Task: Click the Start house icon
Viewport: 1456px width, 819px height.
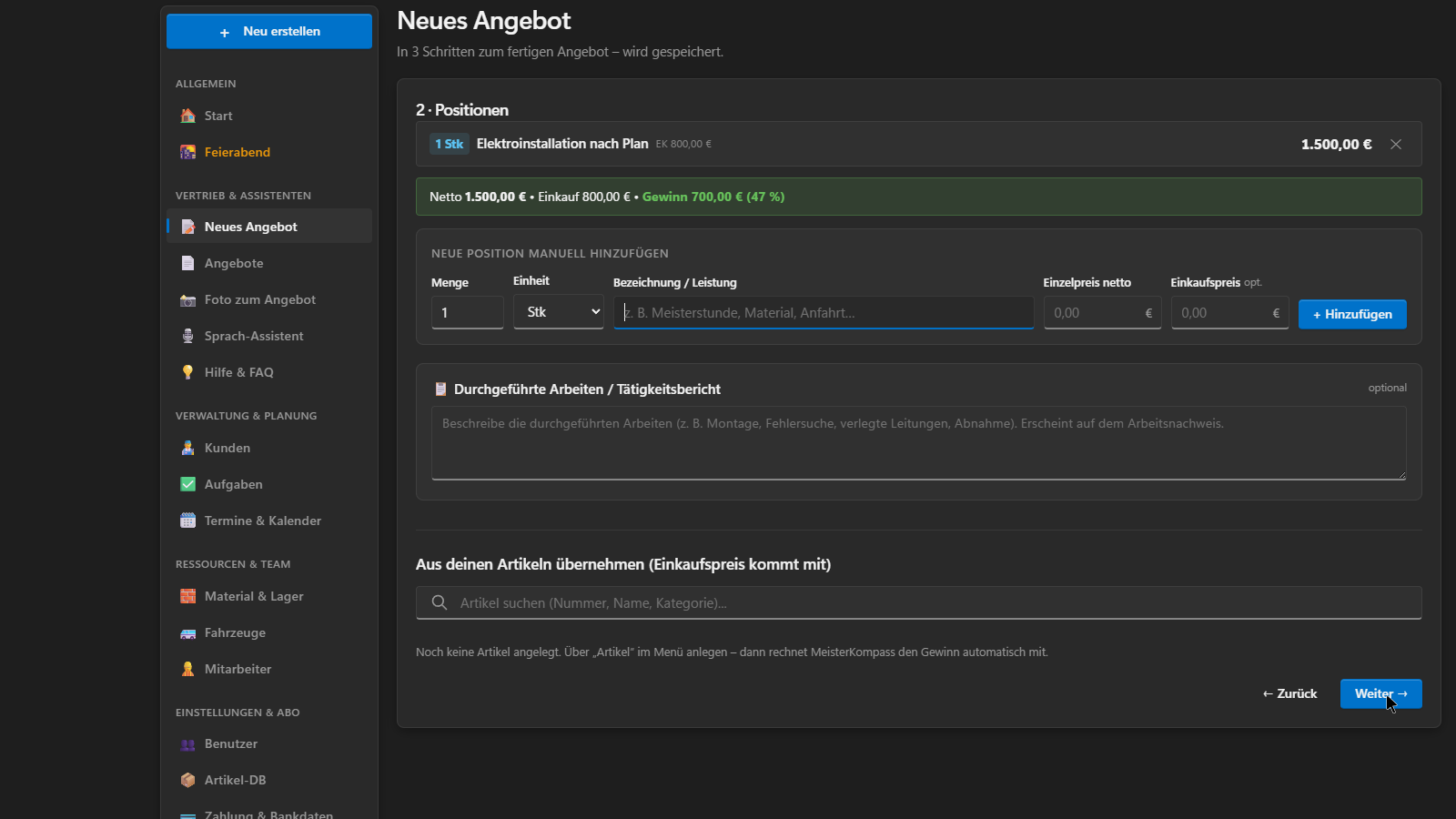Action: click(x=187, y=116)
